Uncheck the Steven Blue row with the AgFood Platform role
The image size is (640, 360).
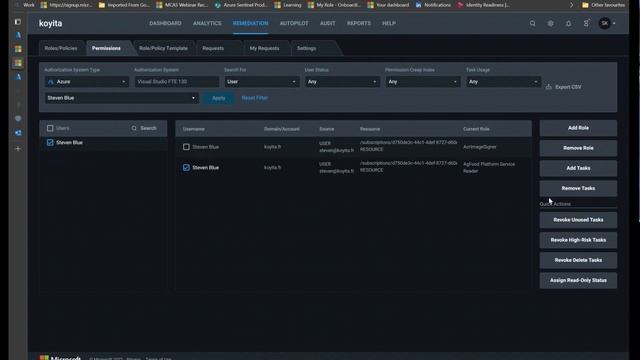point(186,168)
